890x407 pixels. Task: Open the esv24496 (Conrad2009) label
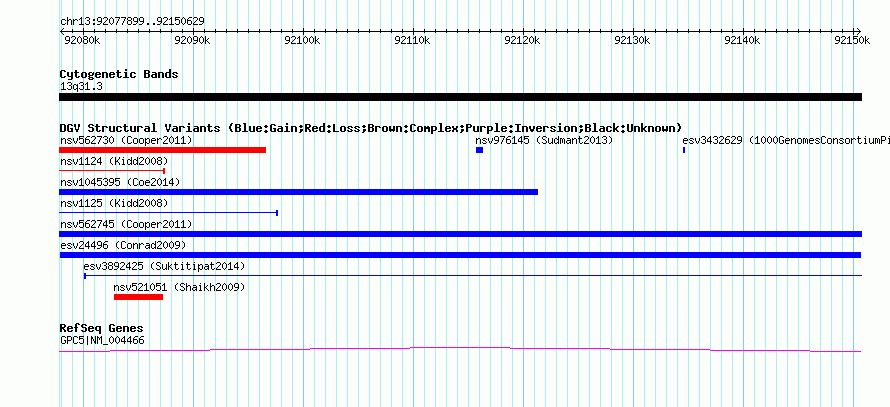coord(123,245)
